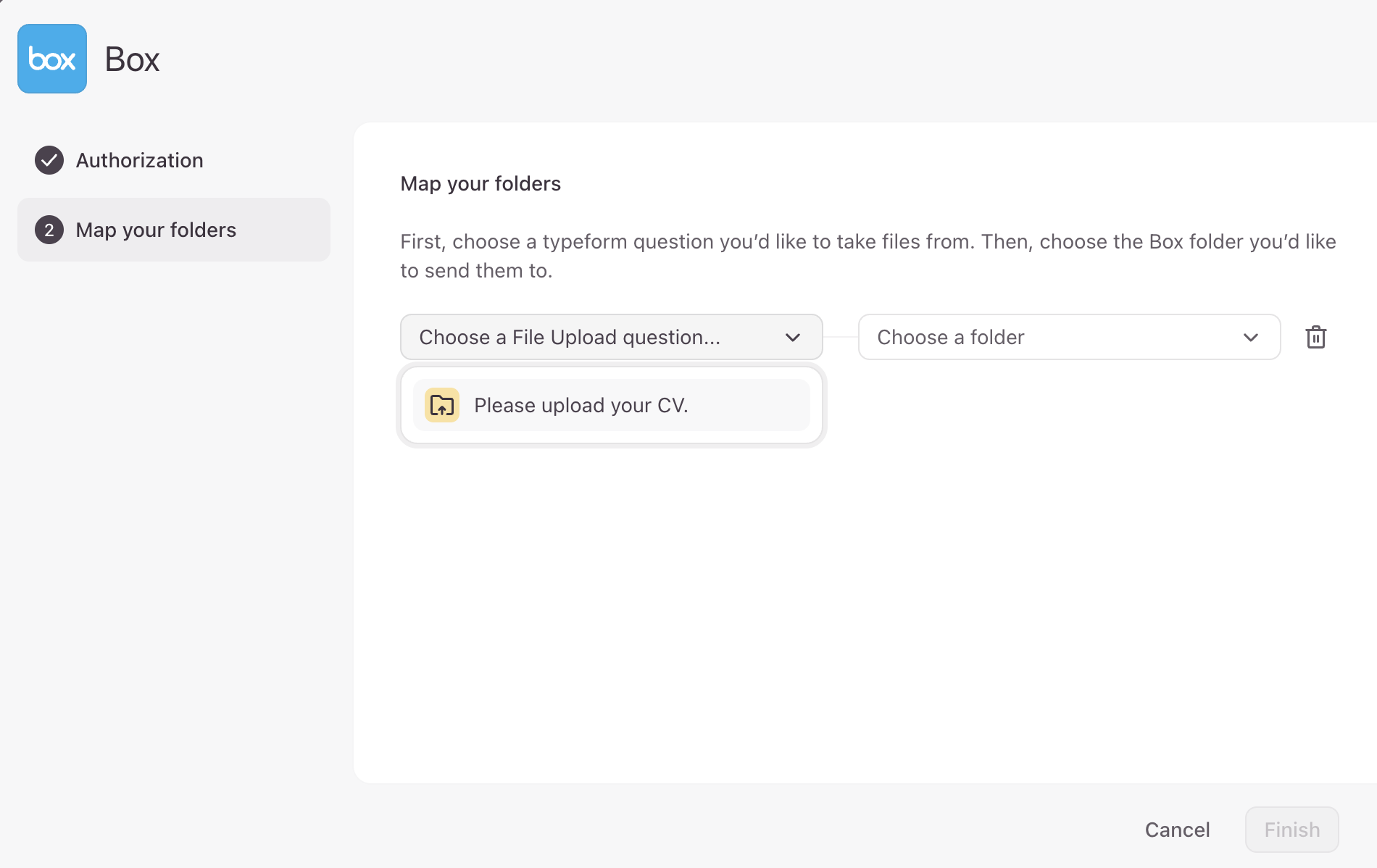Select the 'Please upload your CV.' option
Screen dimensions: 1377x868
coord(612,405)
